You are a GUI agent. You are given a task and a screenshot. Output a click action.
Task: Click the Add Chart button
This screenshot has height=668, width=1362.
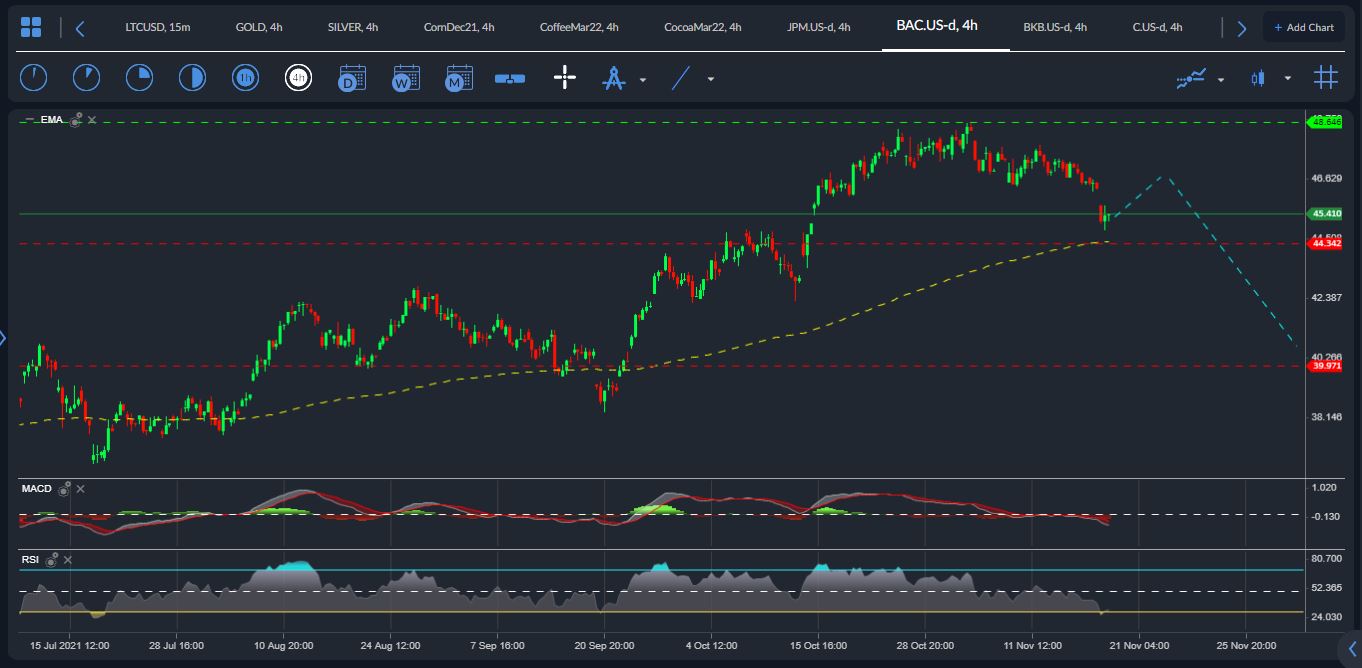point(1303,27)
